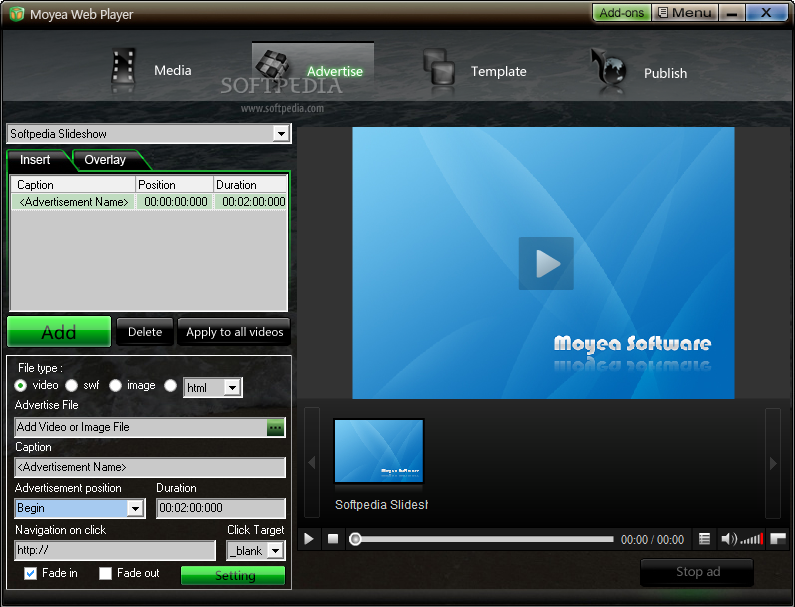Click the Duration cell 00:02:00:000 in the table
The image size is (795, 607).
[252, 202]
